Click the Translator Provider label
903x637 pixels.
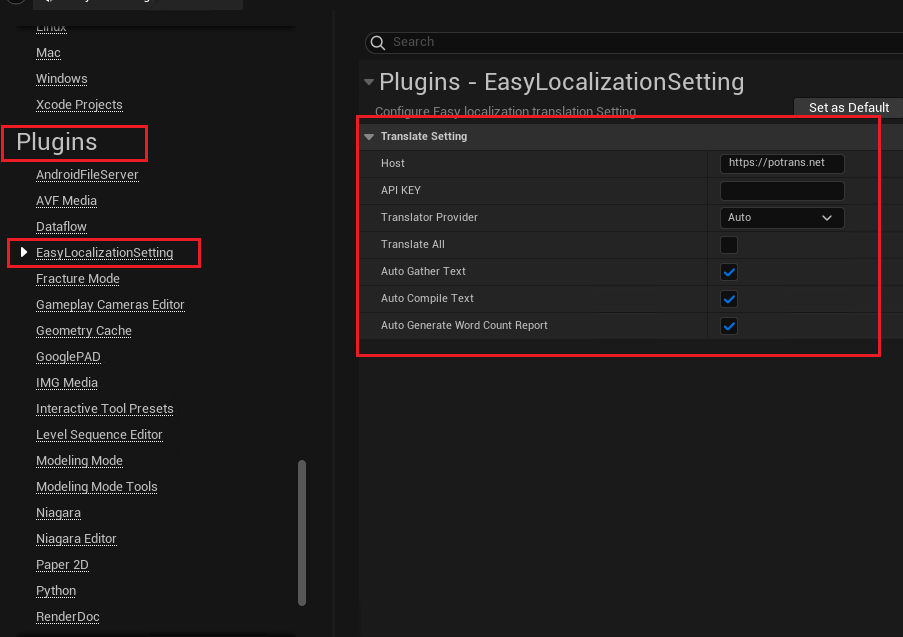429,218
